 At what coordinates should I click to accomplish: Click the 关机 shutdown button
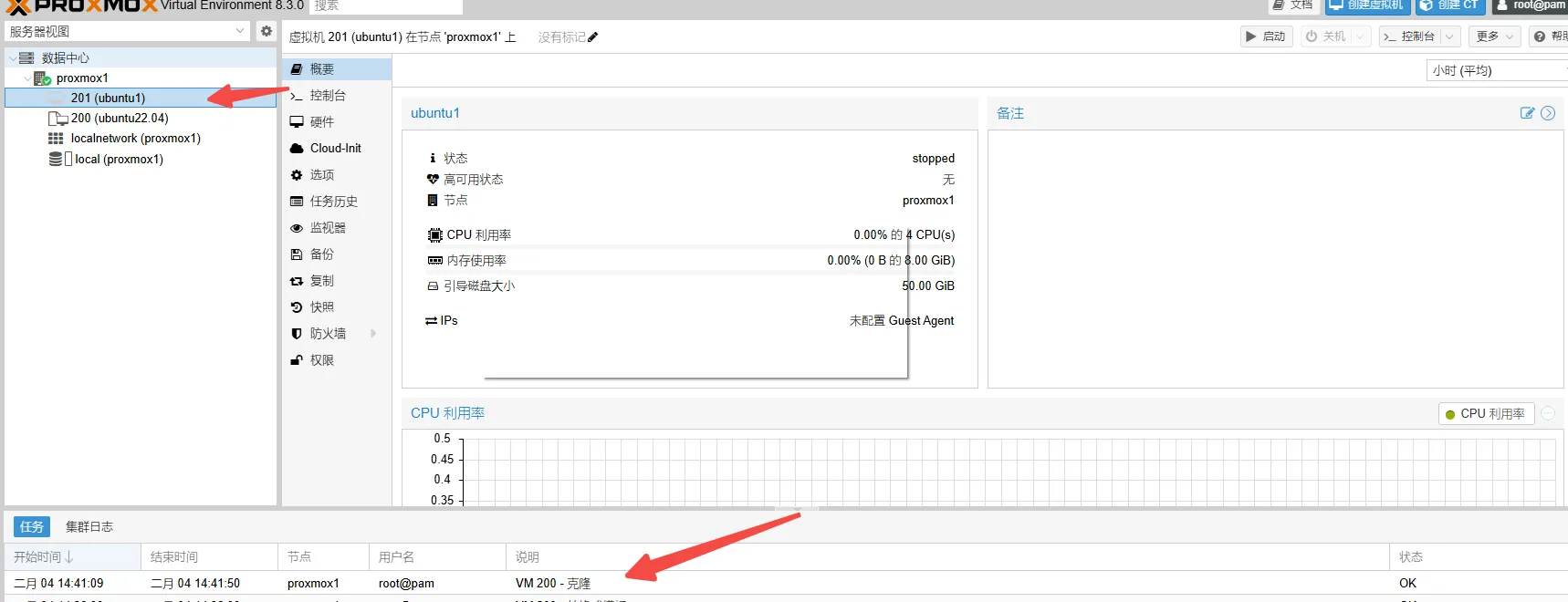[1326, 36]
